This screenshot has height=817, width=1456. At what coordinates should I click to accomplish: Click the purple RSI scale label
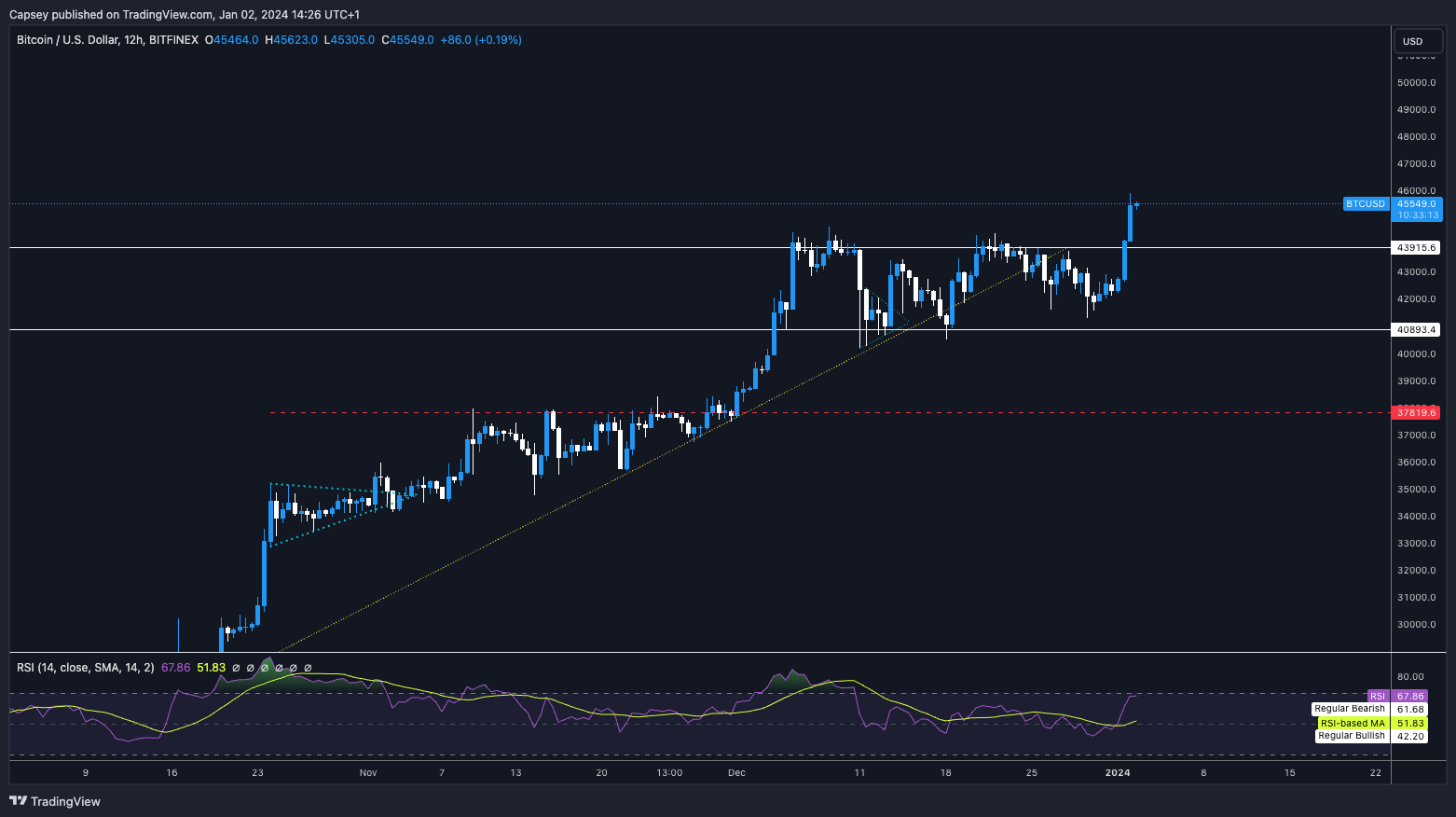coord(1377,697)
